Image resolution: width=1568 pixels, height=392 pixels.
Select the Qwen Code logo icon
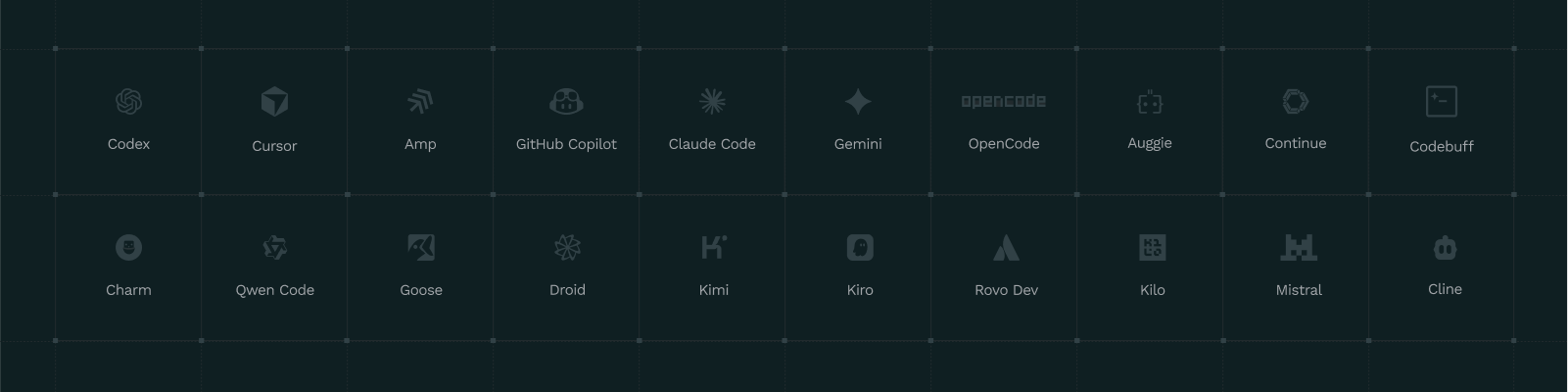point(274,247)
